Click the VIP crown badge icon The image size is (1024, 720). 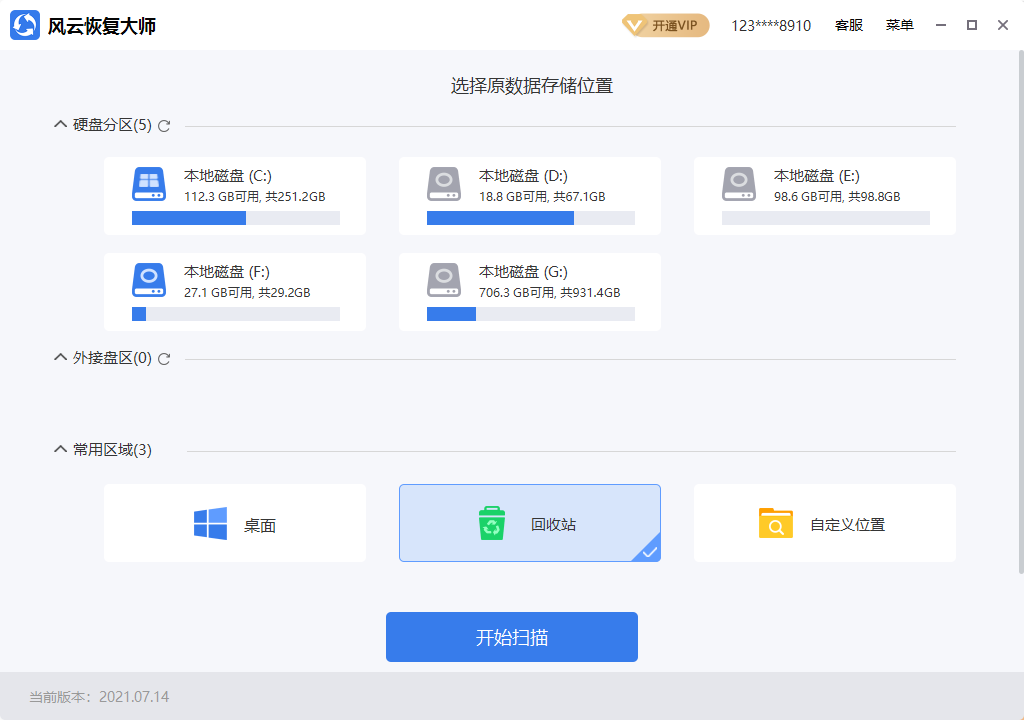[x=633, y=25]
